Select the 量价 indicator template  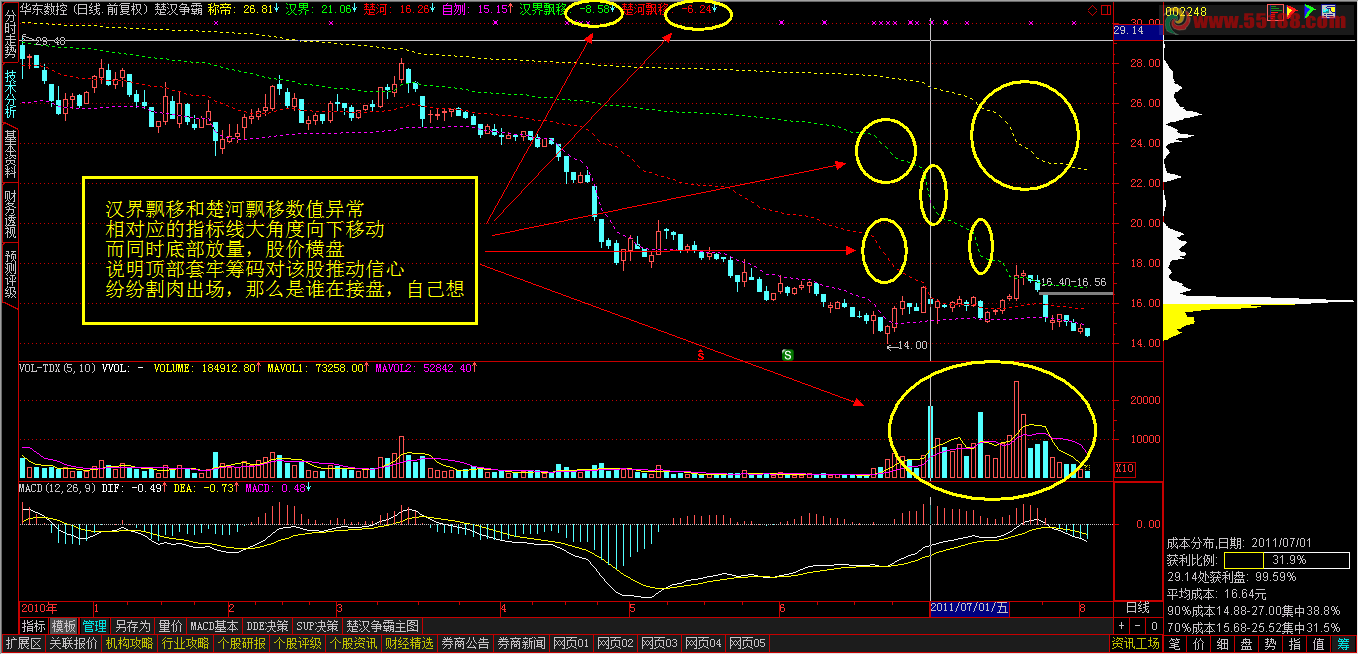pyautogui.click(x=171, y=626)
